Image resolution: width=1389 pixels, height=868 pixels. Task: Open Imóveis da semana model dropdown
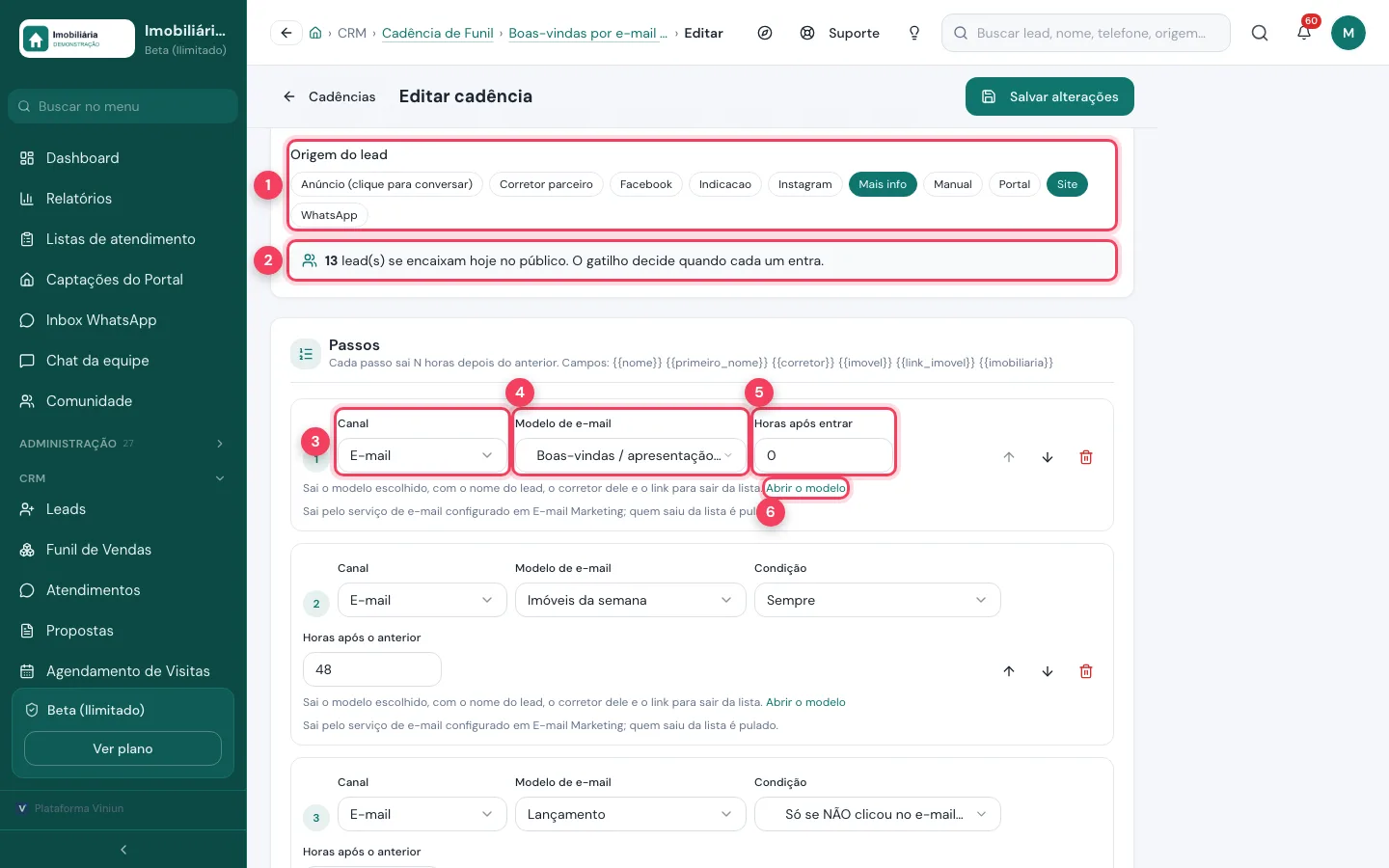631,600
